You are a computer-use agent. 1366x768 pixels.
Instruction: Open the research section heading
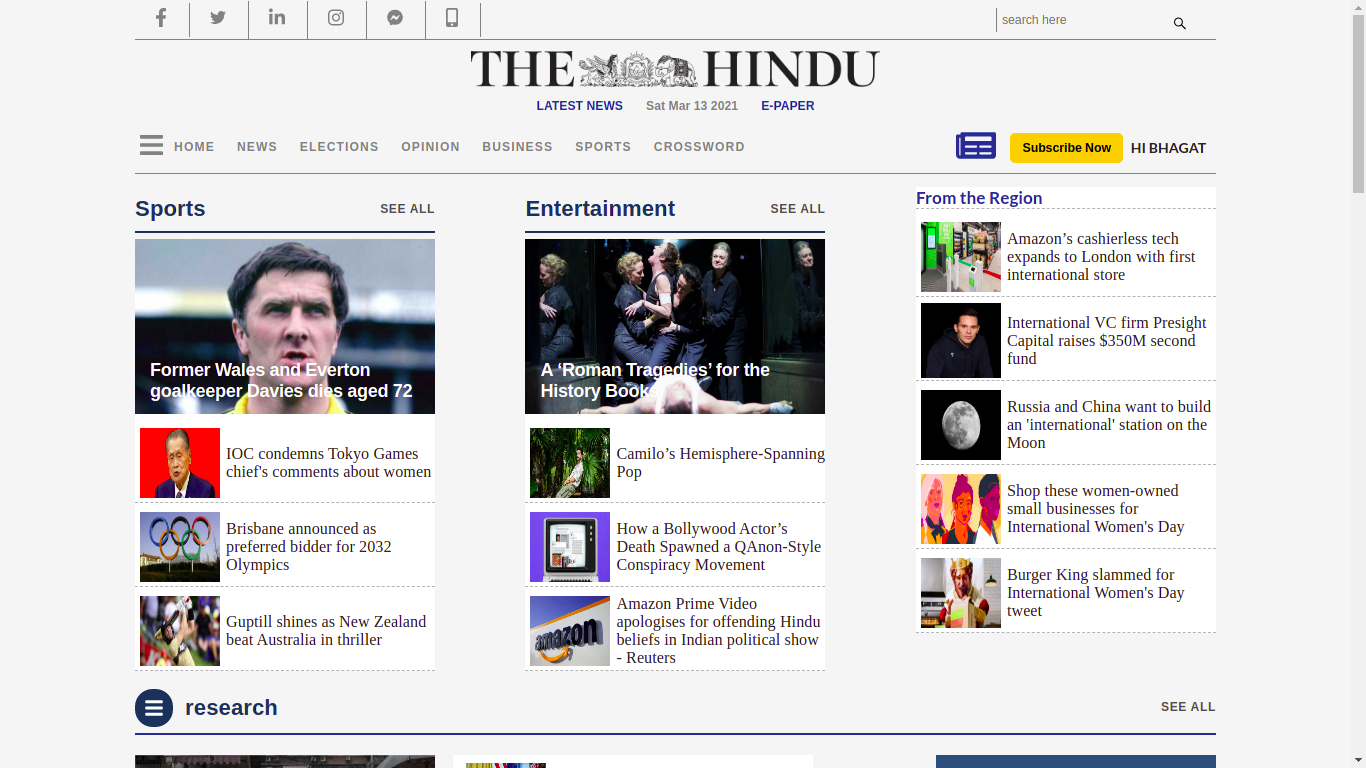(231, 708)
